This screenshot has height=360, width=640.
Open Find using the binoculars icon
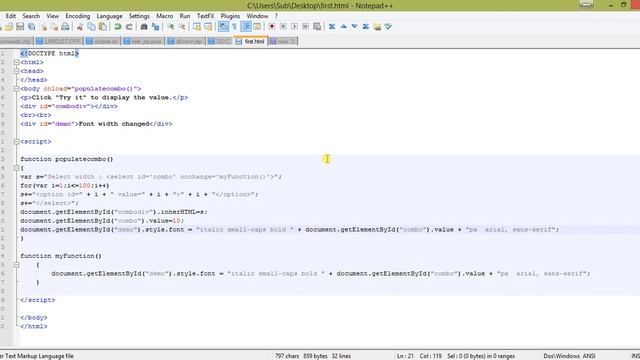pyautogui.click(x=144, y=27)
